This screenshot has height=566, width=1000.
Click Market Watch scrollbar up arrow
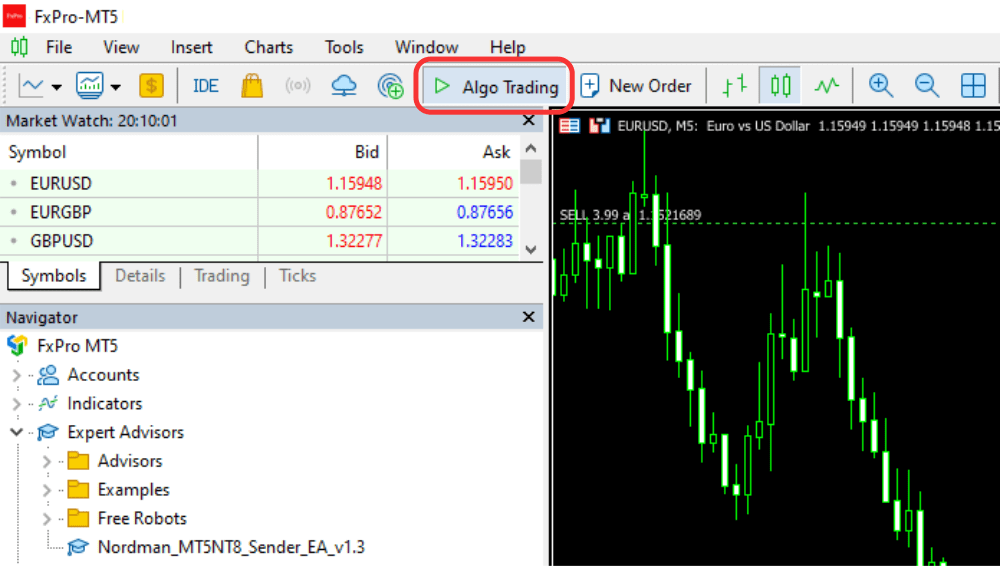click(531, 148)
